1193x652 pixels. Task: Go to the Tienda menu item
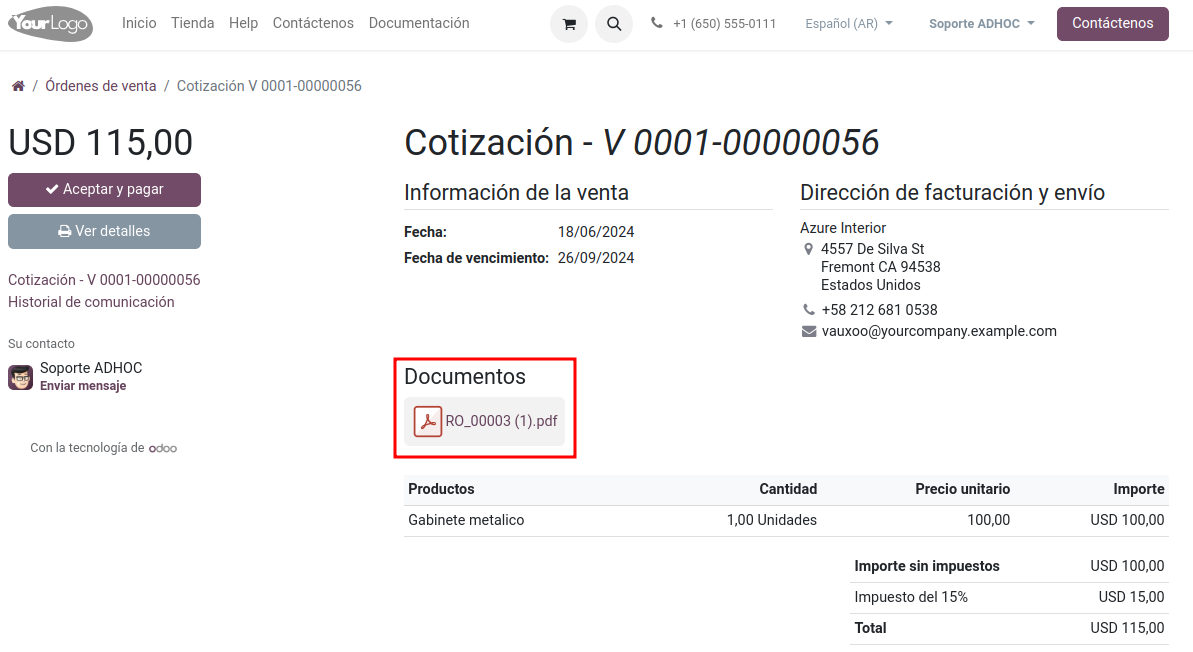(x=192, y=23)
